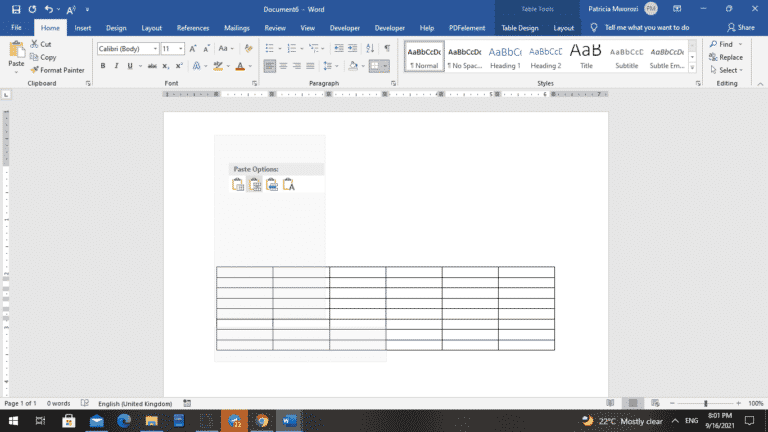This screenshot has height=432, width=768.
Task: Decrease paragraph indent
Action: pyautogui.click(x=338, y=48)
